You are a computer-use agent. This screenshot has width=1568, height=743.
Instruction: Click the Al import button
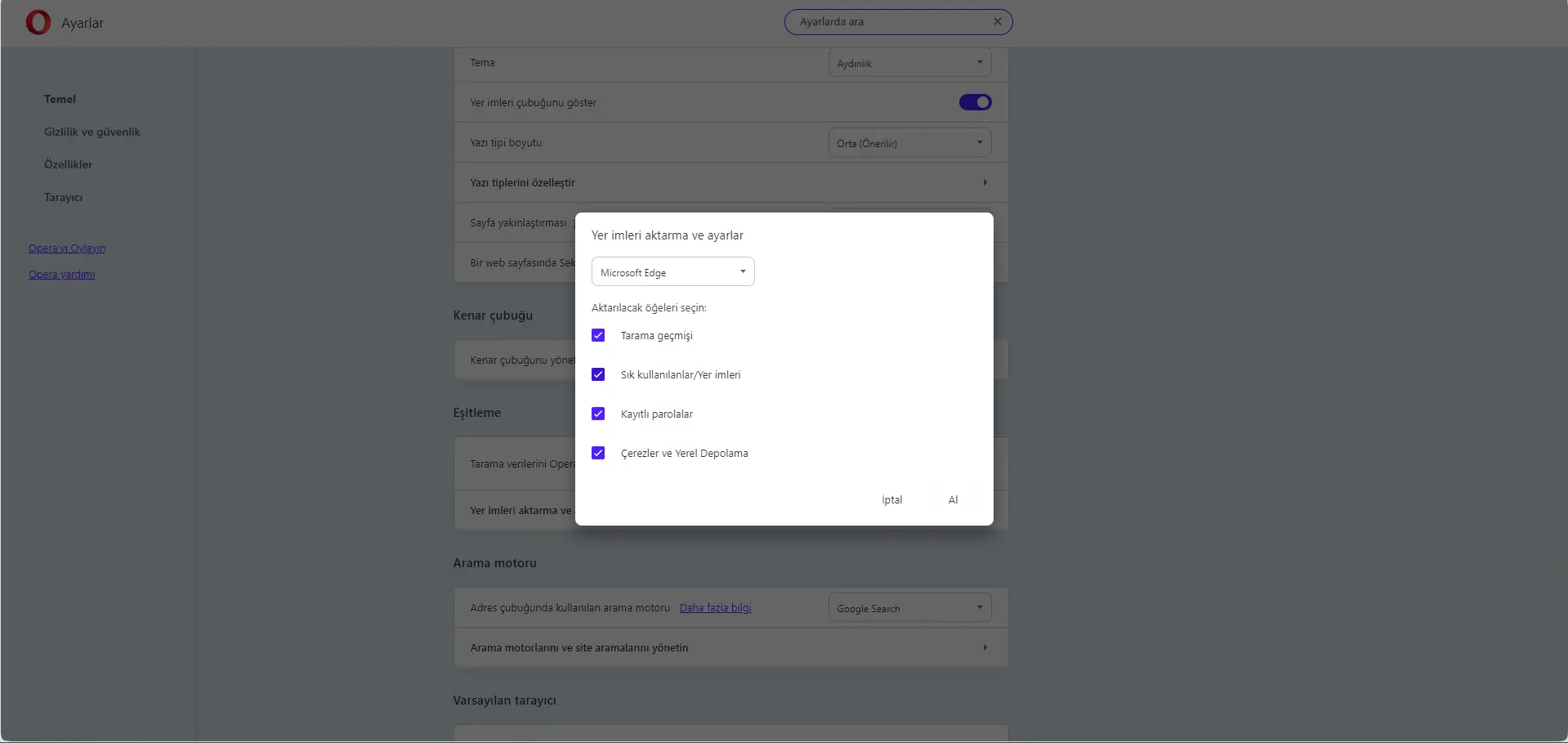(x=953, y=499)
